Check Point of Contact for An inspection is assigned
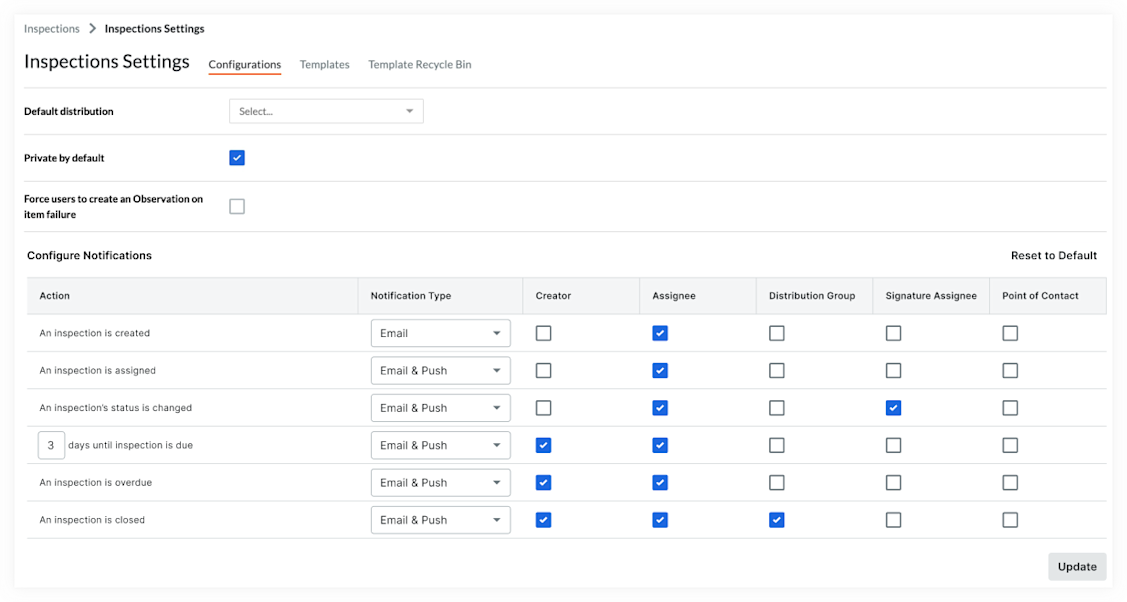 coord(1010,371)
